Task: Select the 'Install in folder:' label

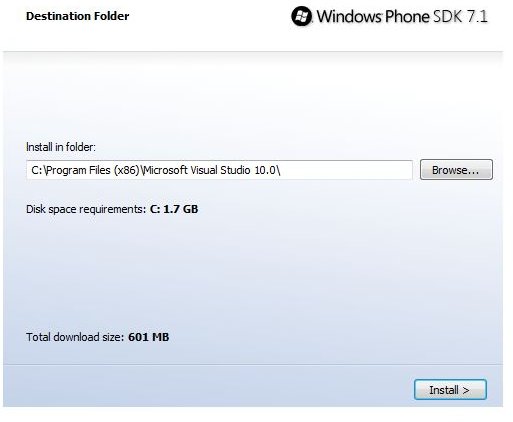Action: [61, 147]
